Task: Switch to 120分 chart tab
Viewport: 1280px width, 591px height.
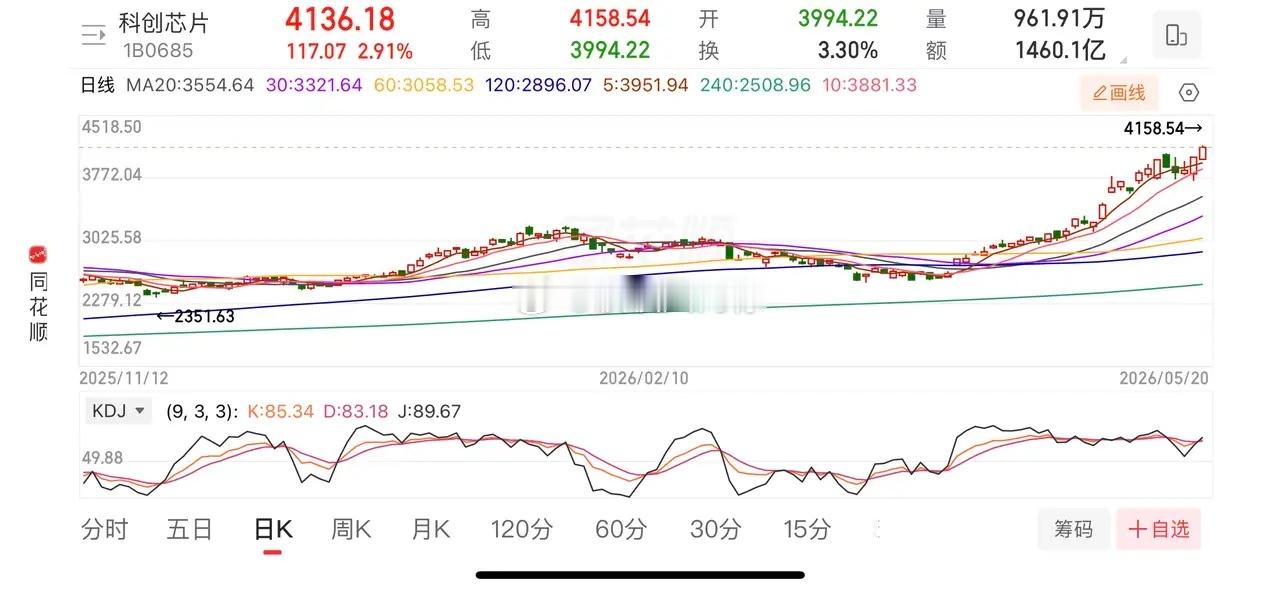Action: tap(521, 529)
